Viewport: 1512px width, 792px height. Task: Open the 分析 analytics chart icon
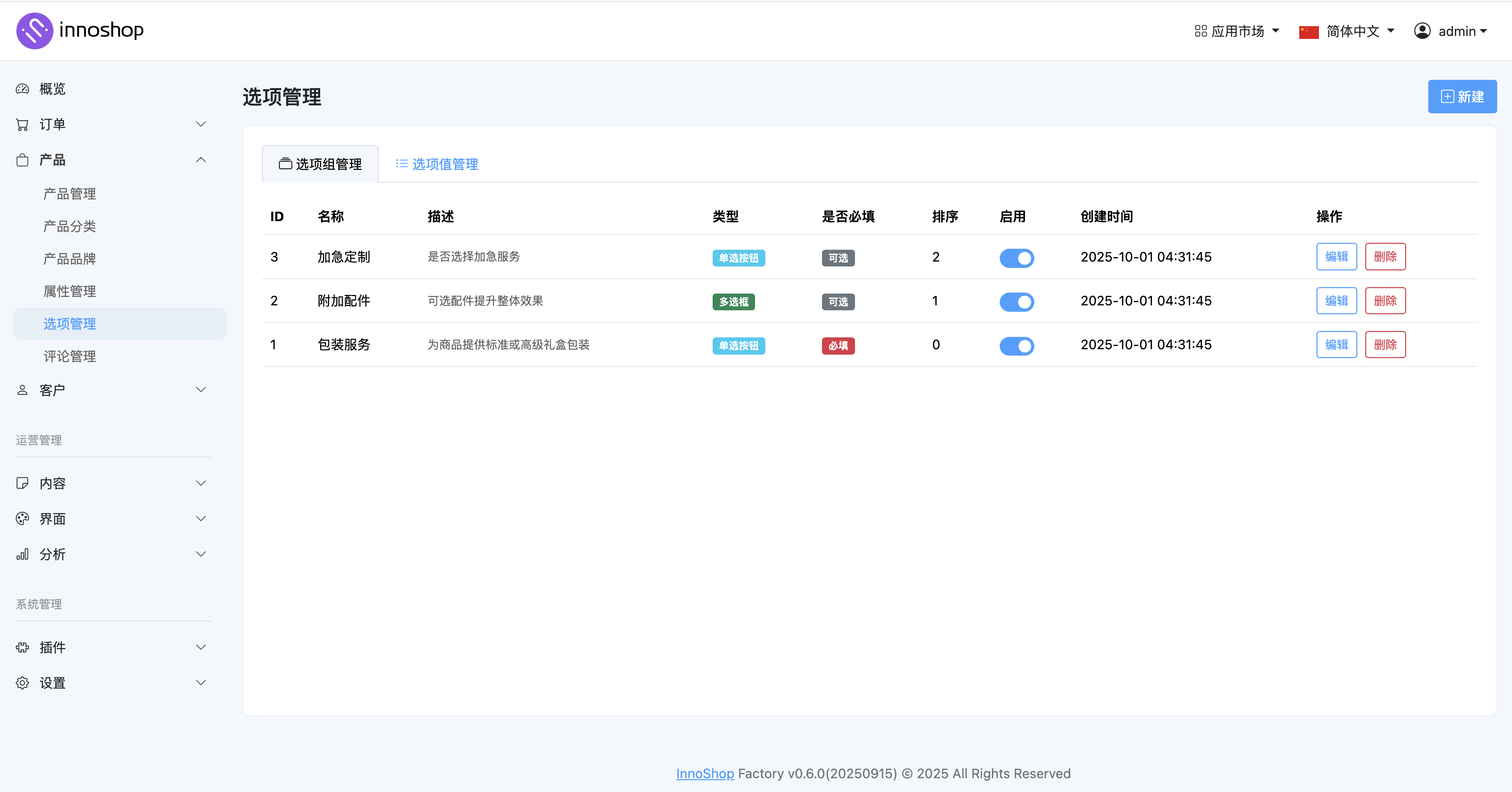[22, 554]
